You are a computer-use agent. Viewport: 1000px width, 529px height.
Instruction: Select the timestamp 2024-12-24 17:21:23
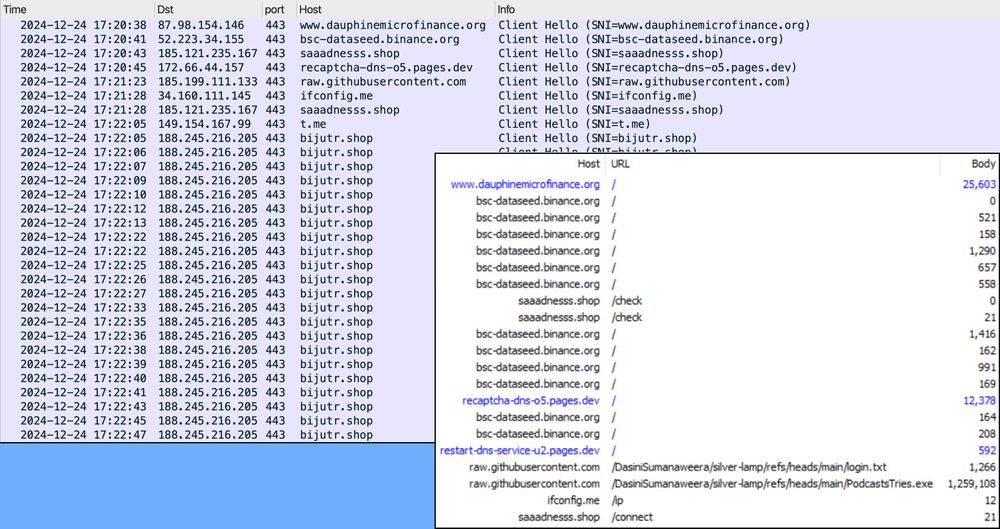coord(83,82)
